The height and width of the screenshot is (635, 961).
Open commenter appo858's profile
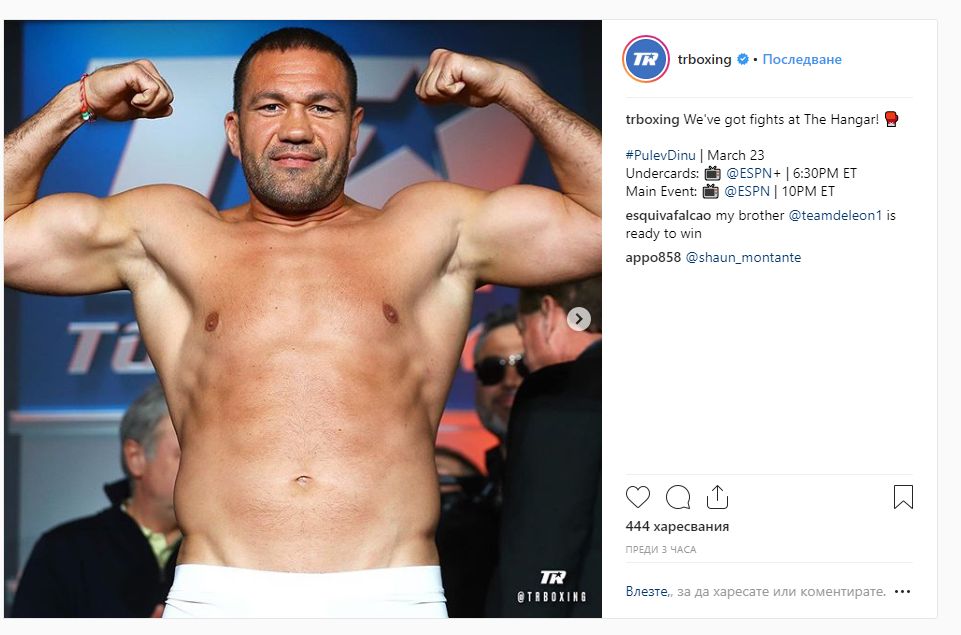pos(653,257)
